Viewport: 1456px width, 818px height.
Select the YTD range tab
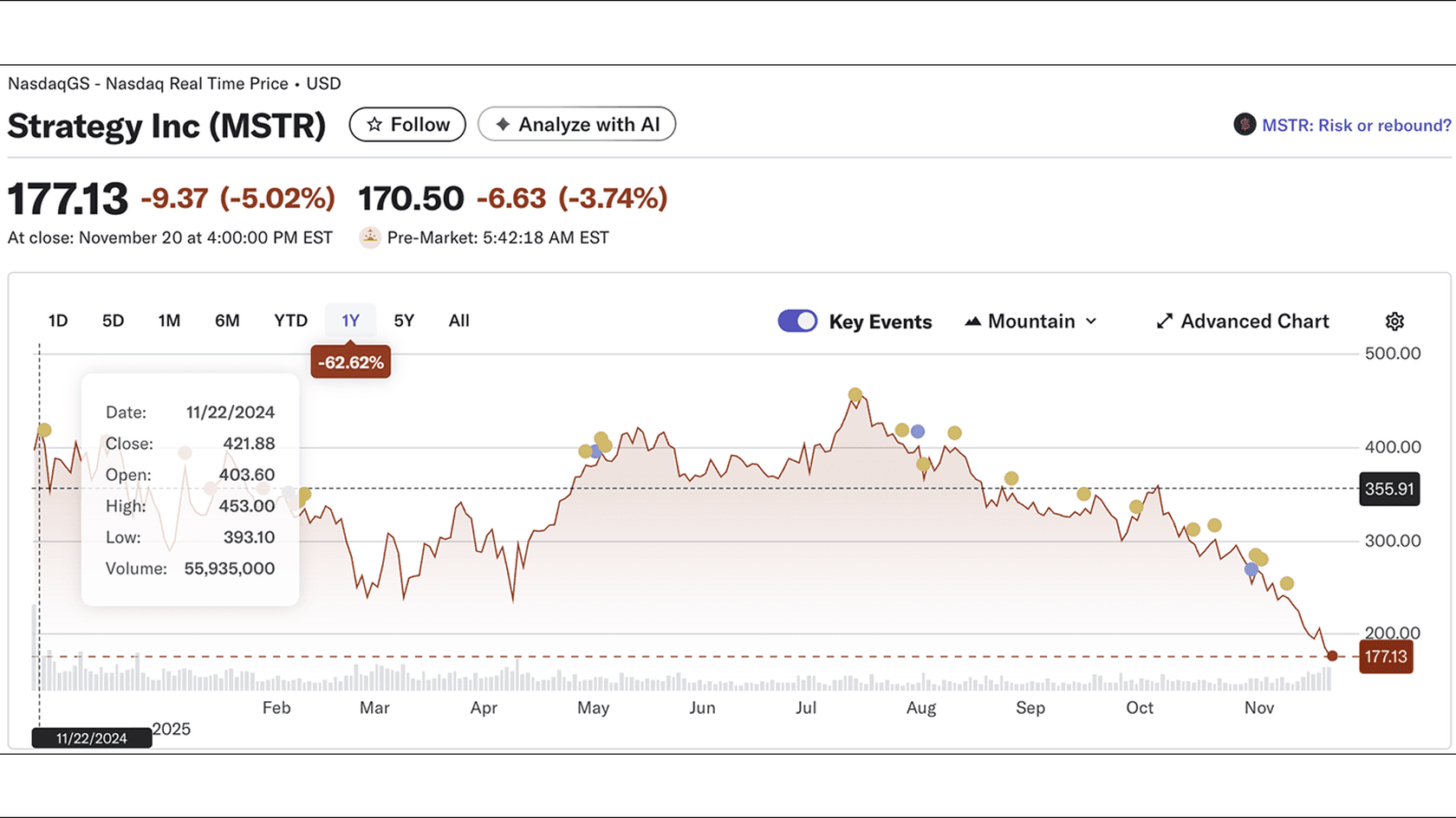click(290, 320)
